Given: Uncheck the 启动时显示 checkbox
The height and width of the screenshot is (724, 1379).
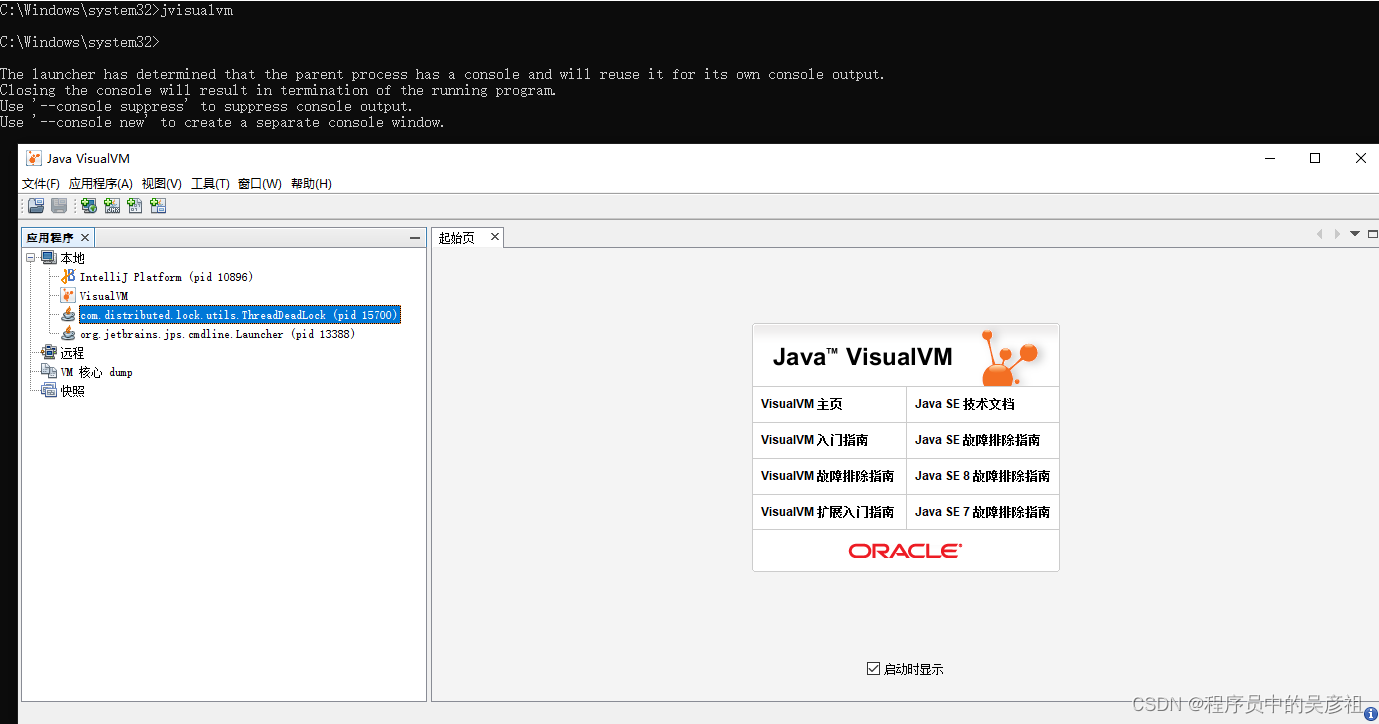Looking at the screenshot, I should click(x=873, y=668).
